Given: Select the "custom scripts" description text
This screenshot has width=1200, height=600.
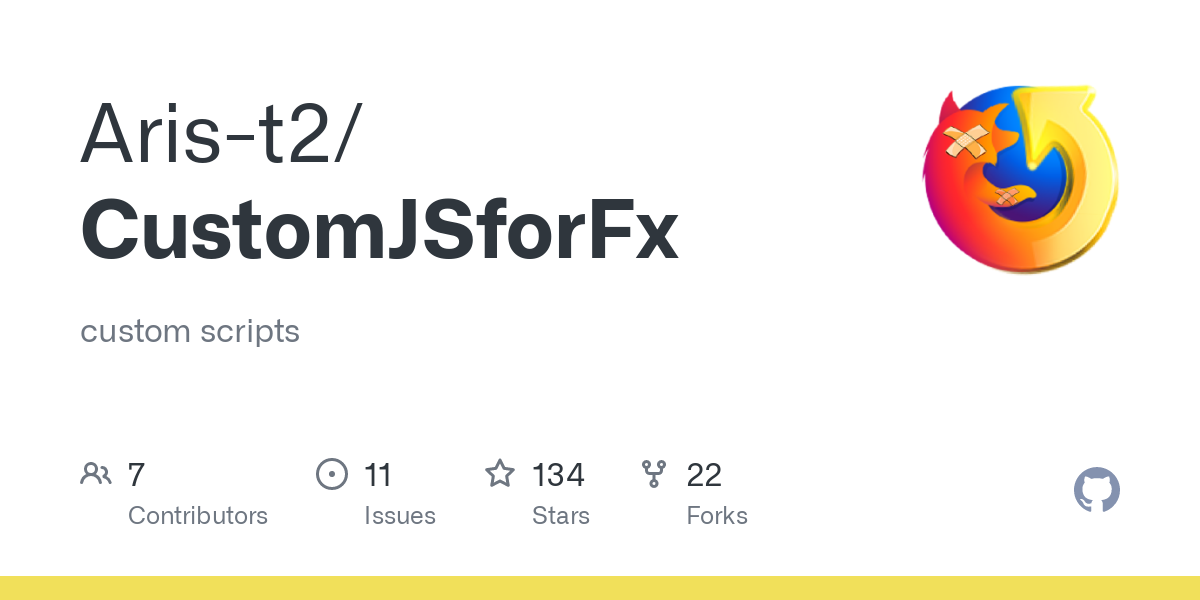Looking at the screenshot, I should click(190, 331).
